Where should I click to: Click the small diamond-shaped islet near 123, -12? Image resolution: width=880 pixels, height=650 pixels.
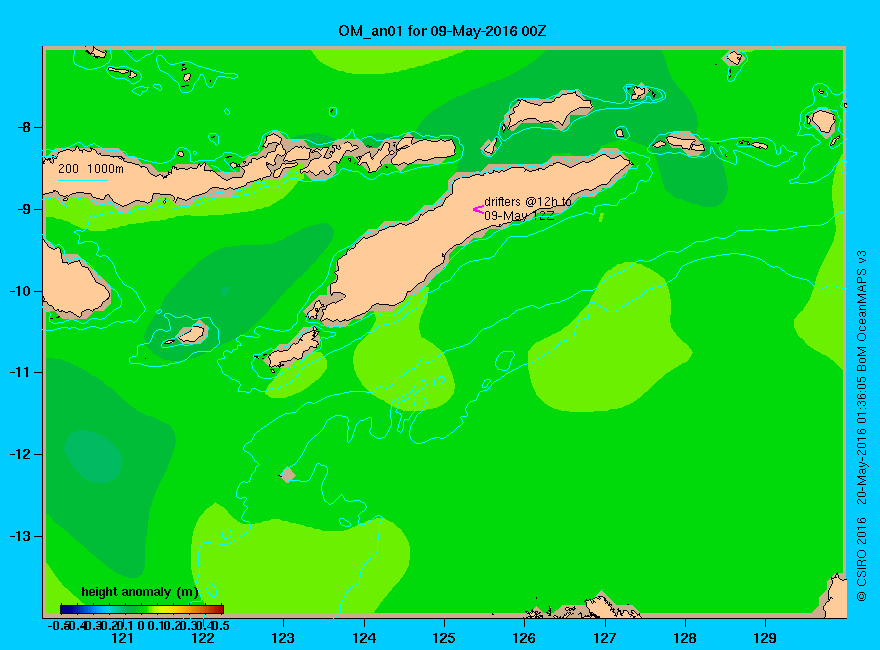coord(288,474)
